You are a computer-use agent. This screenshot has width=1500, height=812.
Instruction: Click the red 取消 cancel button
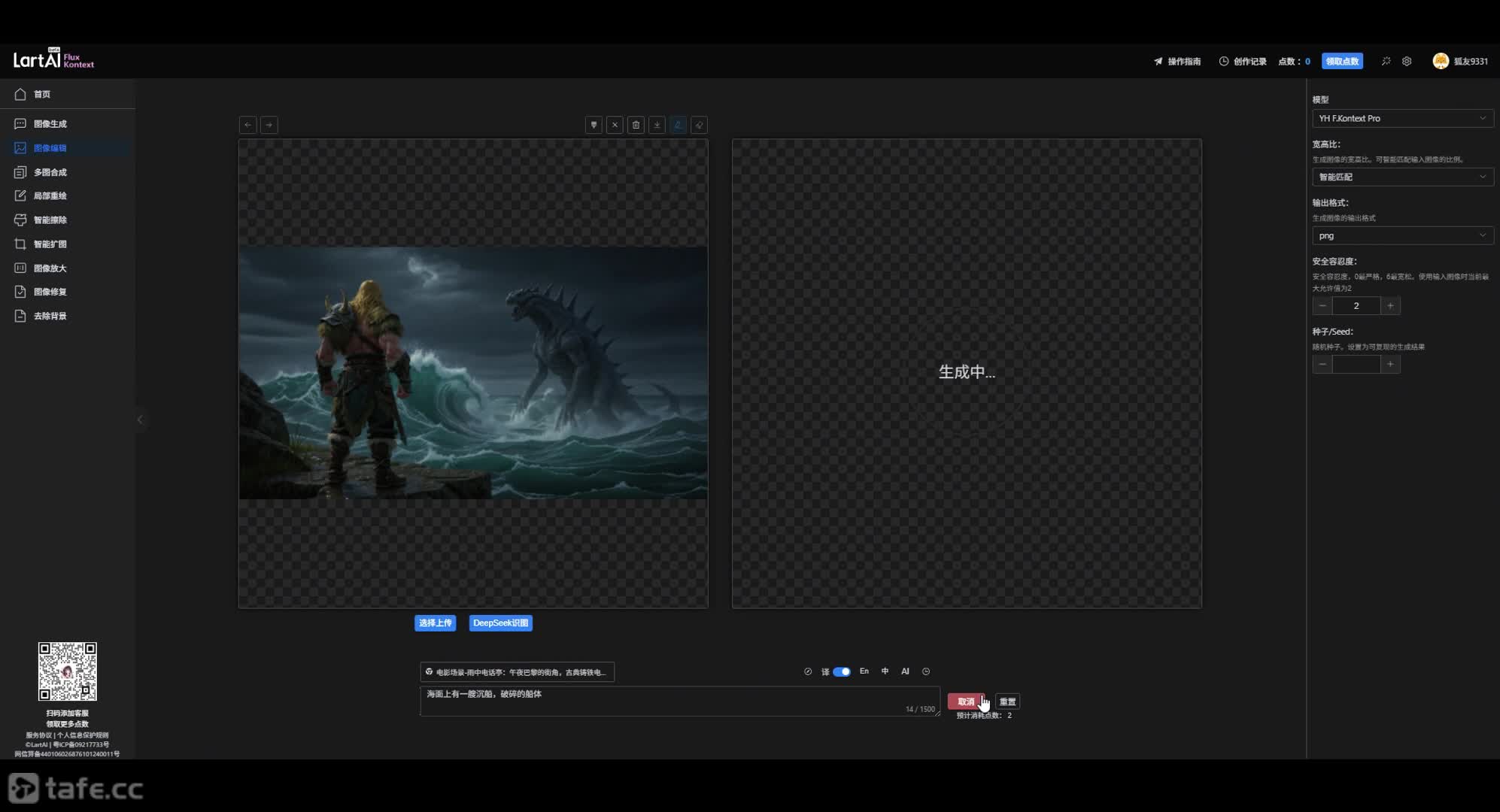tap(966, 701)
